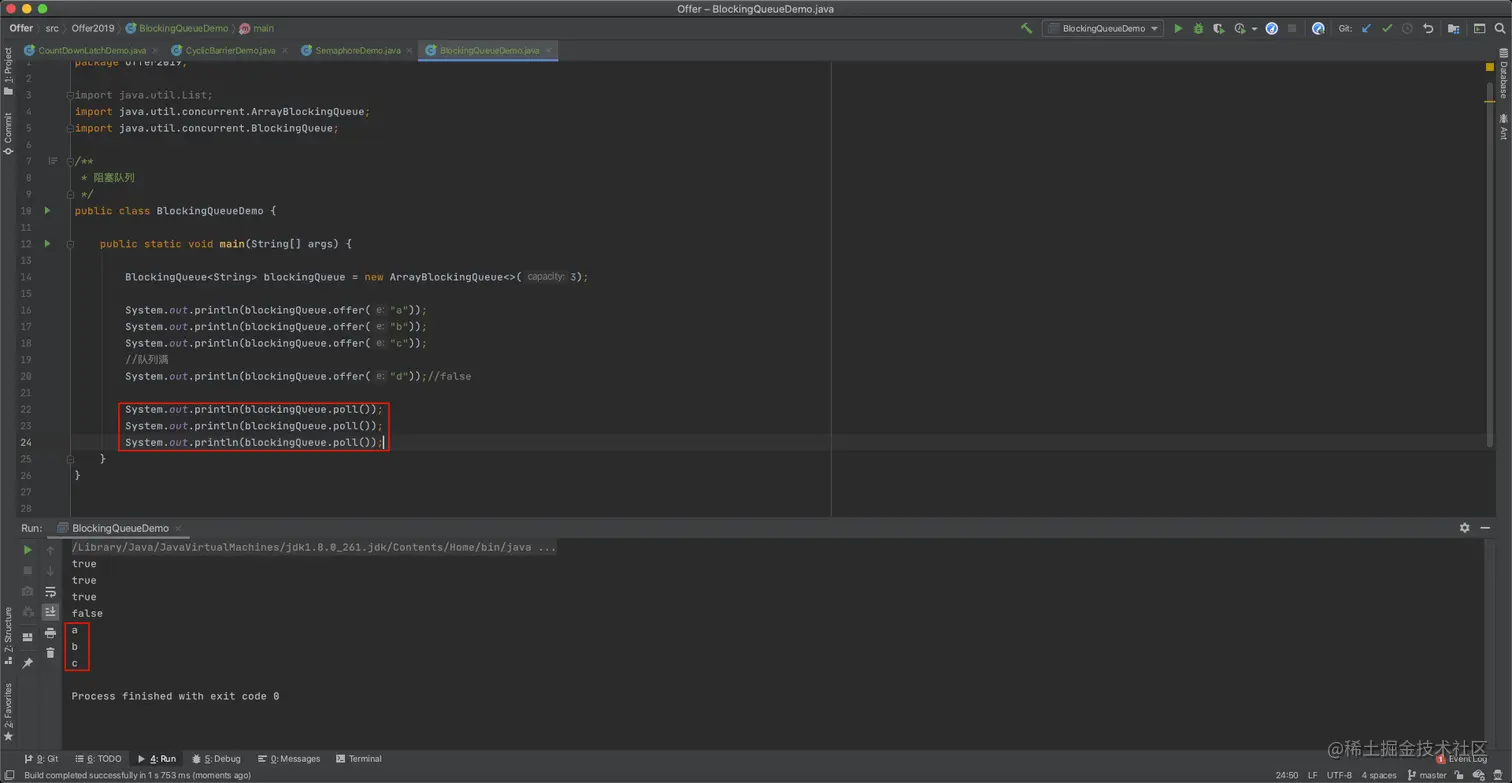Open the 6: TODO tool window

click(x=97, y=759)
